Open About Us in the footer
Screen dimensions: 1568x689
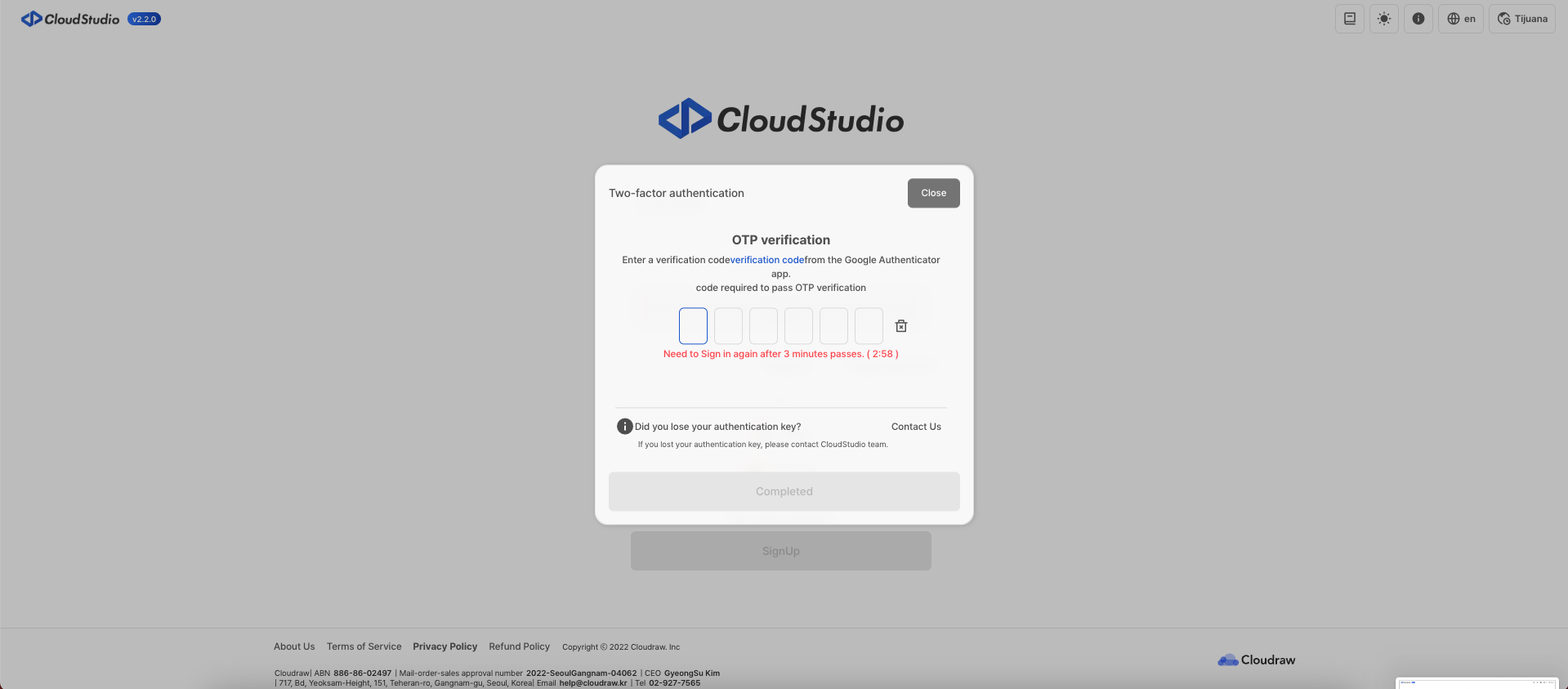(294, 646)
